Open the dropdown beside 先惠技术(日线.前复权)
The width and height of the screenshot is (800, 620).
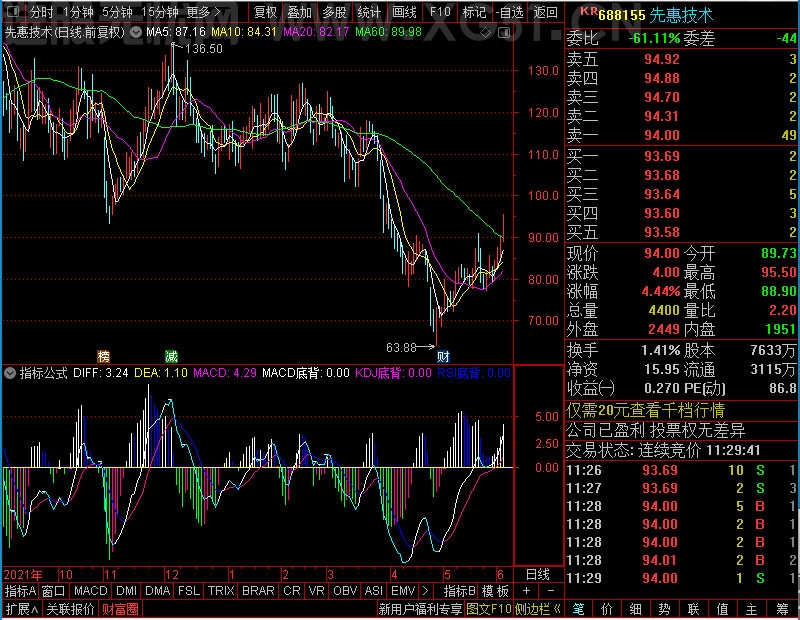(x=136, y=33)
